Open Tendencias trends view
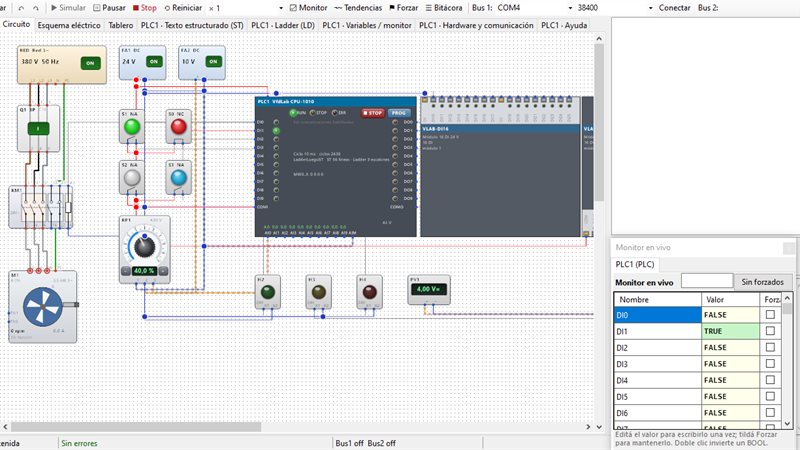 tap(358, 8)
